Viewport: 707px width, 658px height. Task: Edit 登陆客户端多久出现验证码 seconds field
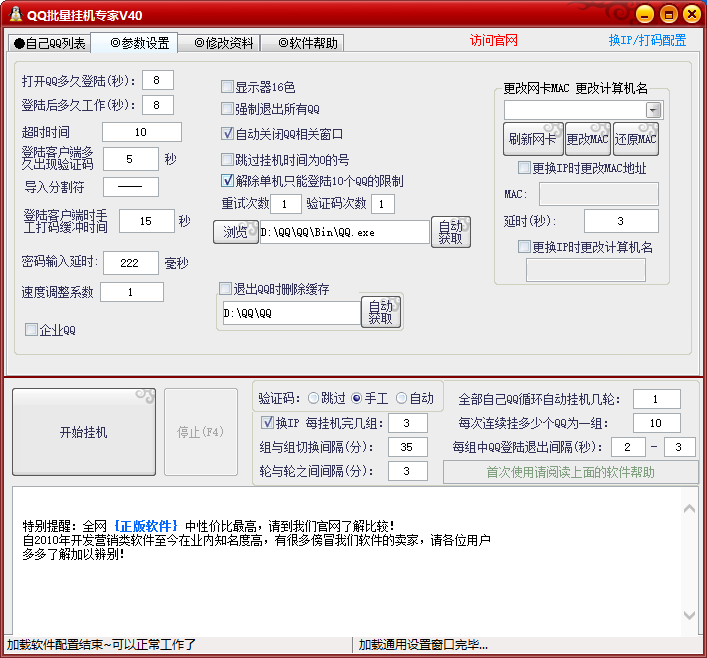click(x=131, y=159)
